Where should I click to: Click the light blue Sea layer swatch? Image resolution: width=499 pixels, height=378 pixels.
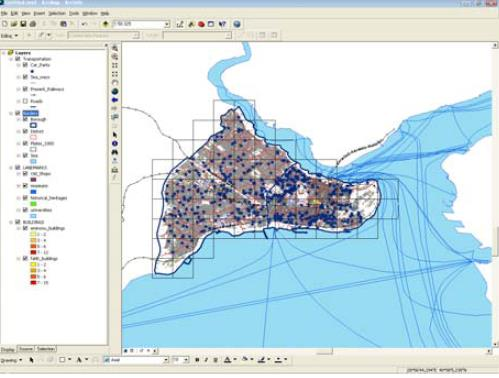click(x=33, y=161)
